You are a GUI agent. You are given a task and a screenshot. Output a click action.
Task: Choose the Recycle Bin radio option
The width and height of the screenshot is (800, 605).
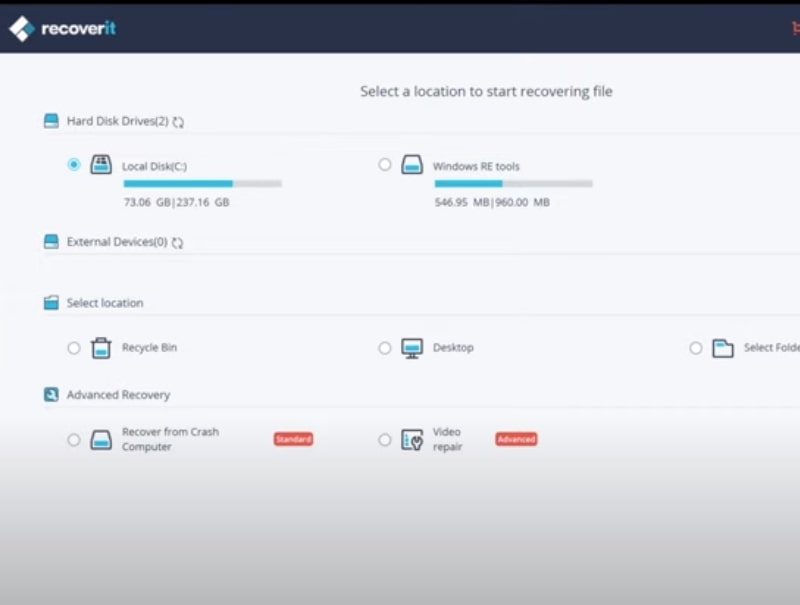click(x=74, y=348)
